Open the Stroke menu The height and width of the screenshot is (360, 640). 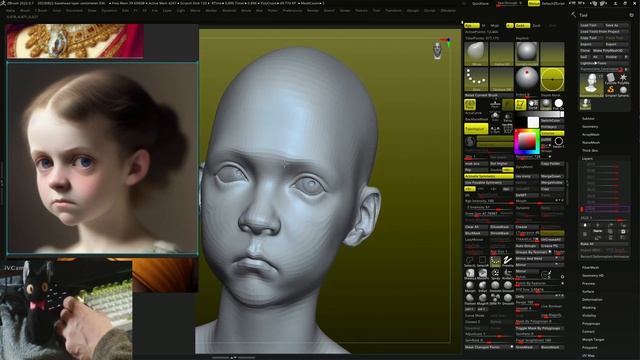345,11
